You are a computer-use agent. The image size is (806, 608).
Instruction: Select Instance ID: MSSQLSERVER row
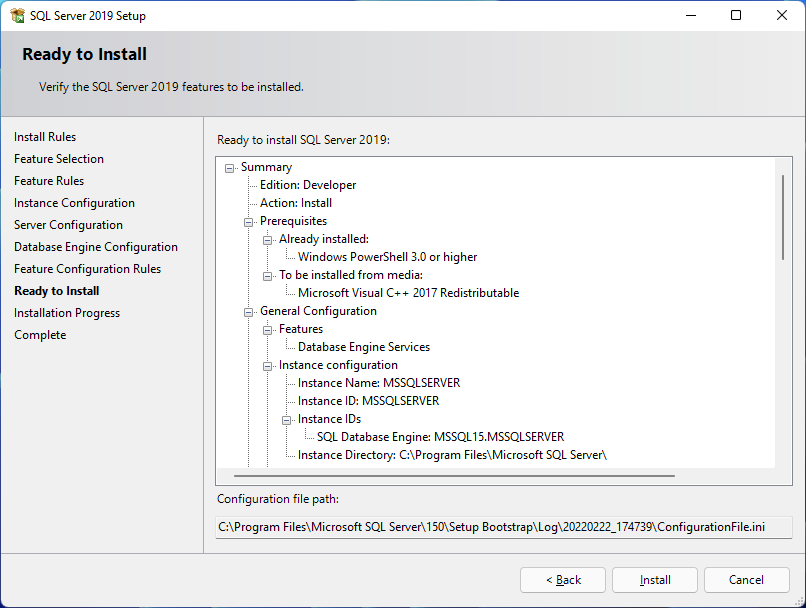tap(369, 401)
